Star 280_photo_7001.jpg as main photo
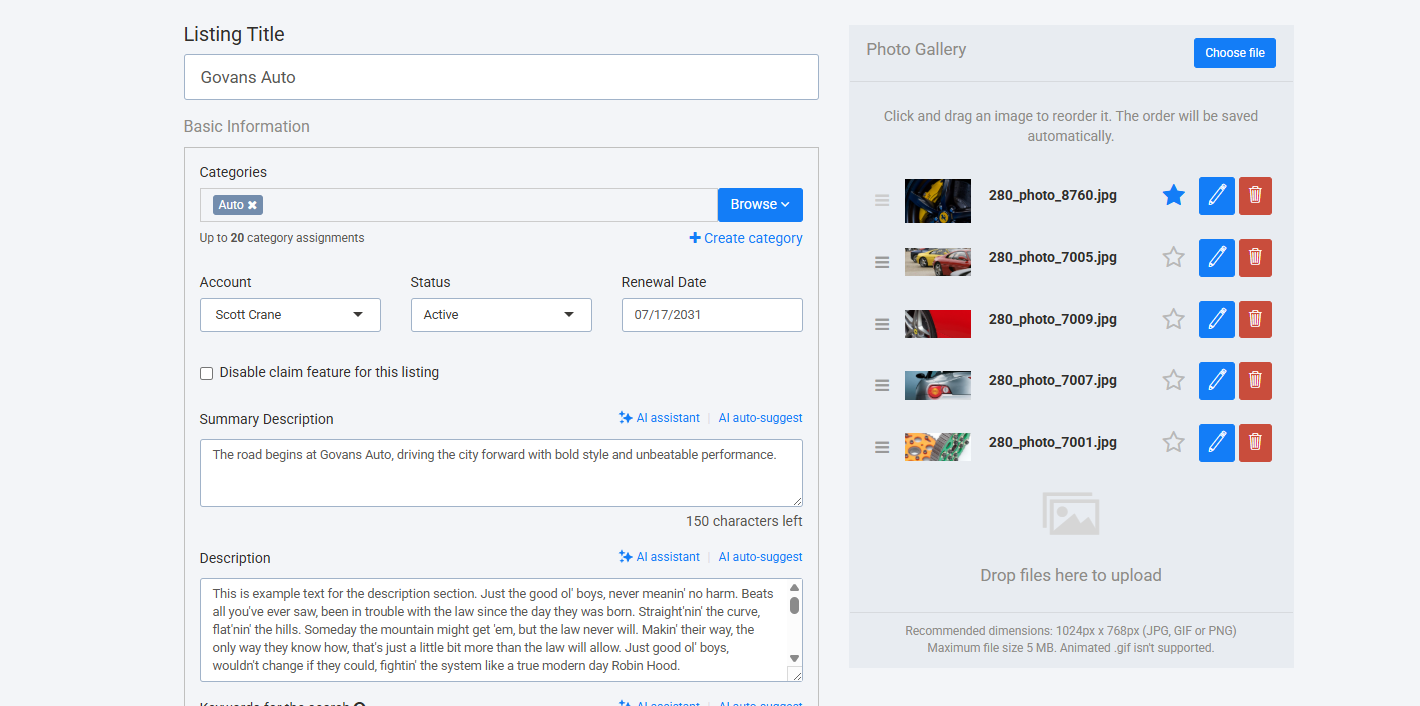 click(1174, 443)
